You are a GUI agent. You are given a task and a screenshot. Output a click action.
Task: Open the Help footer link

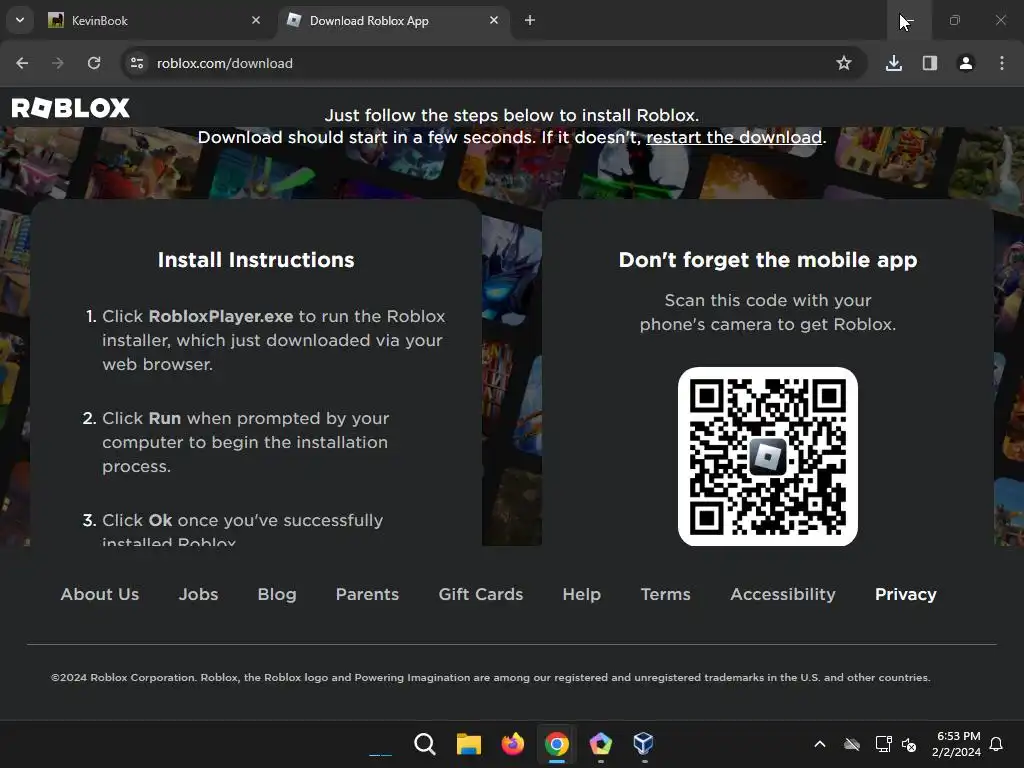[582, 594]
